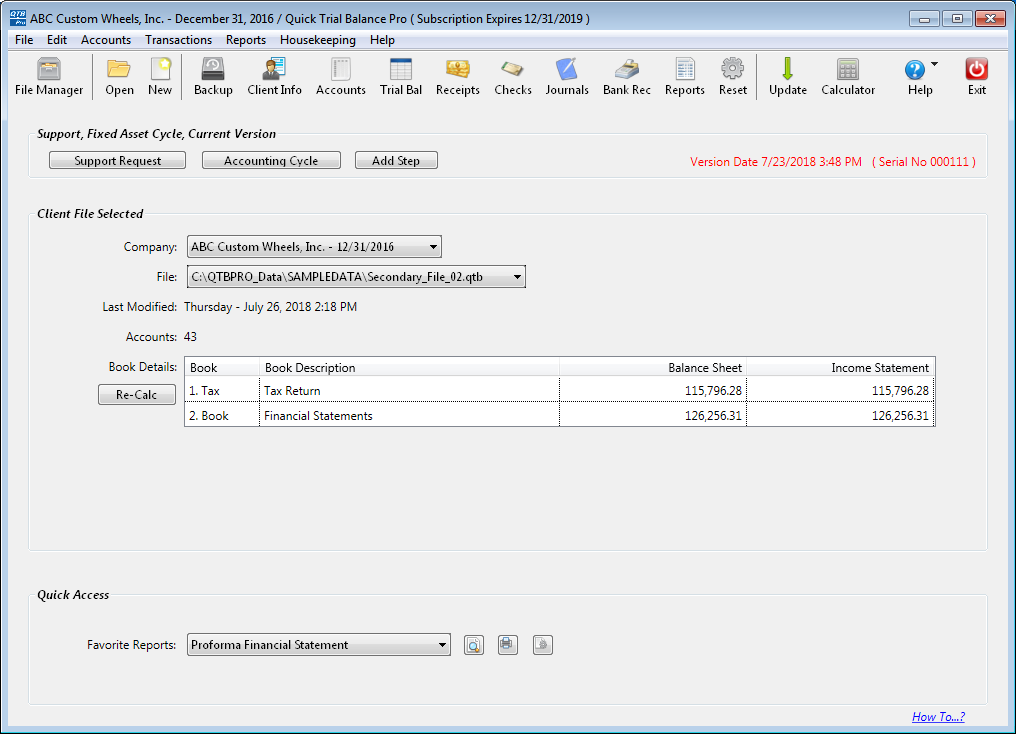Click the accounts count '43'
Screen dimensions: 1016x734
pyautogui.click(x=190, y=336)
